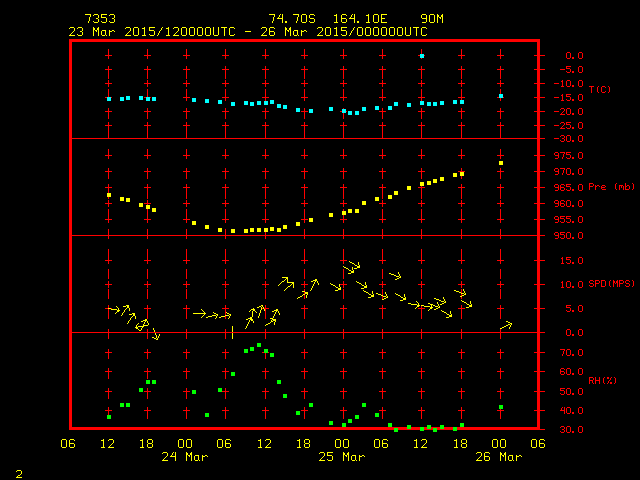Click the 25 Mar date label

pyautogui.click(x=342, y=457)
